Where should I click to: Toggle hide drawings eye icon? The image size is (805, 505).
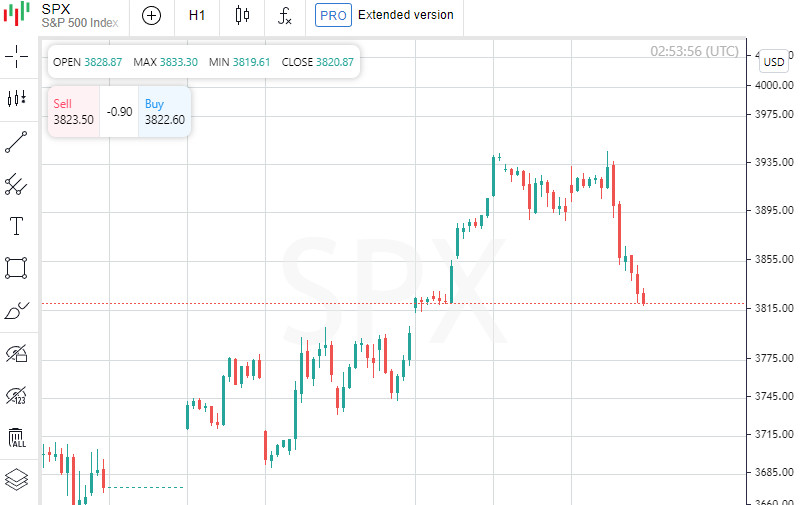click(16, 352)
